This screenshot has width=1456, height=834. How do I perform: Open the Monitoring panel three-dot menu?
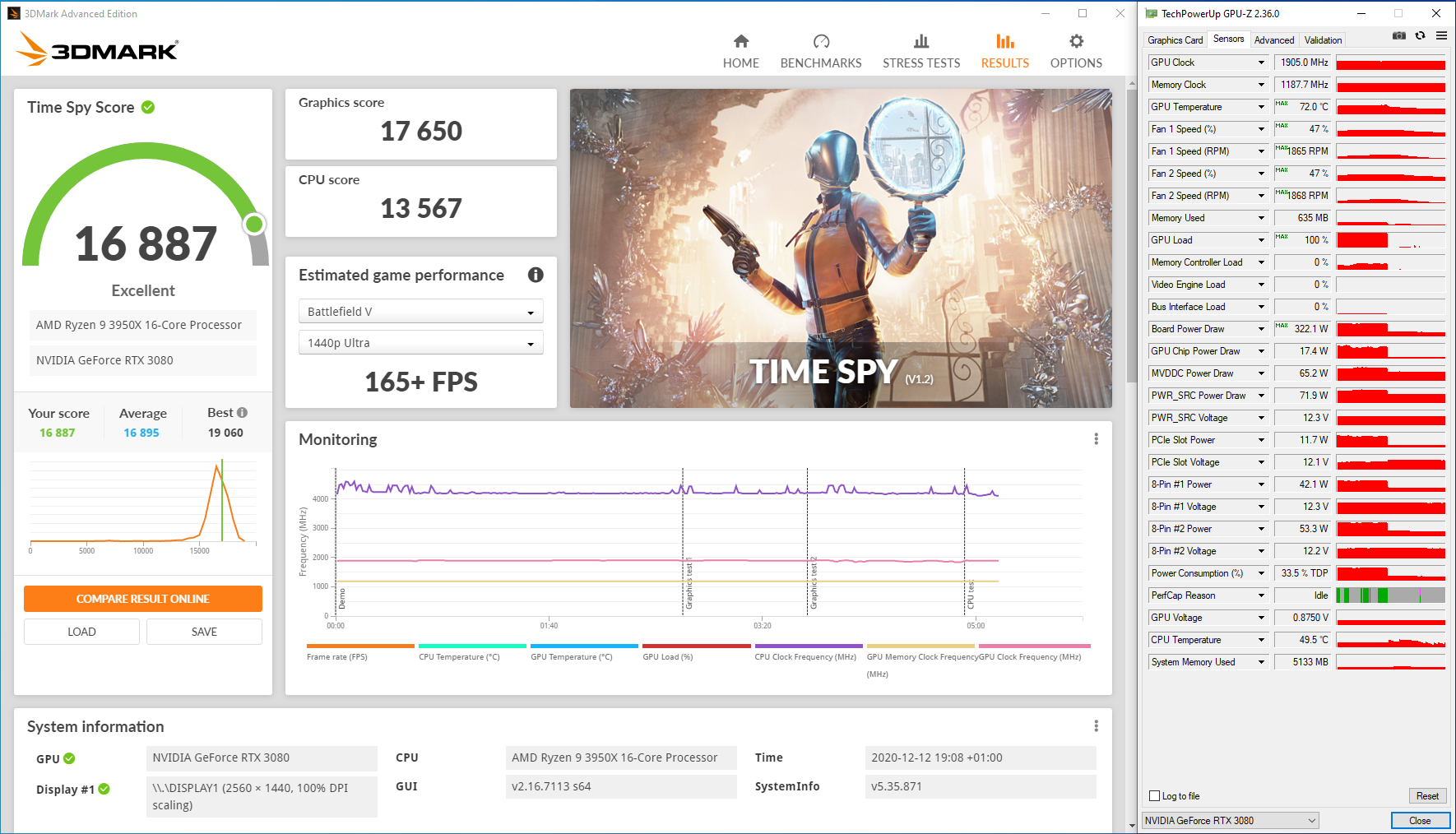point(1096,439)
